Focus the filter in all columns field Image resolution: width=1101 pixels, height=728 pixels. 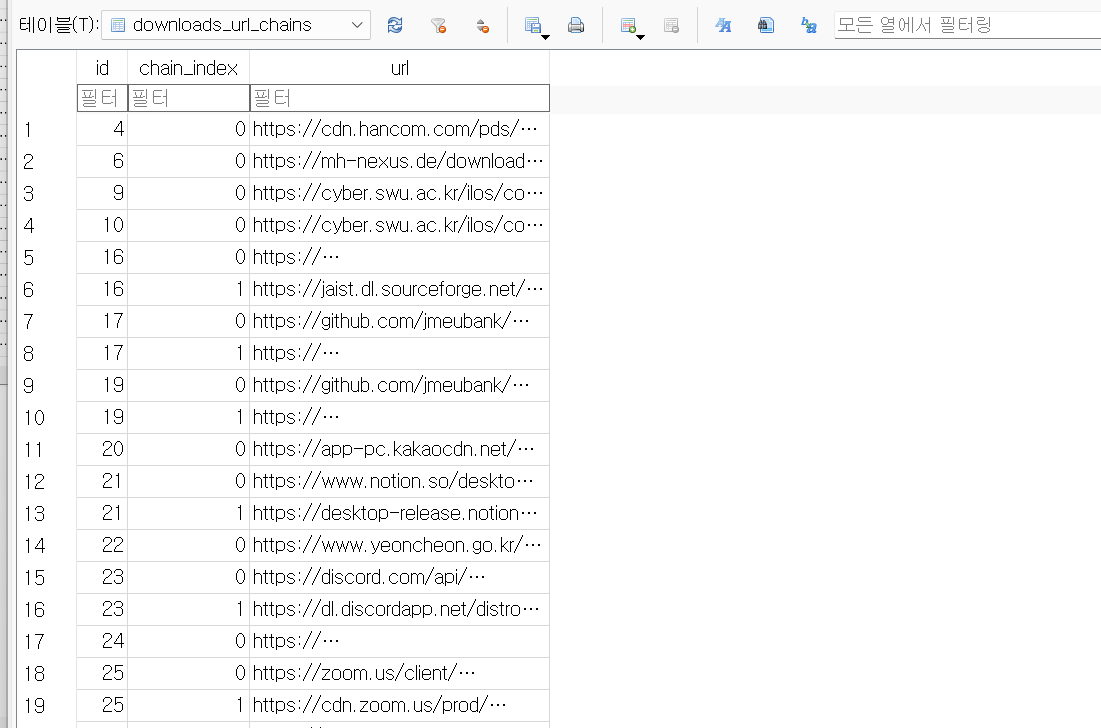pos(968,25)
